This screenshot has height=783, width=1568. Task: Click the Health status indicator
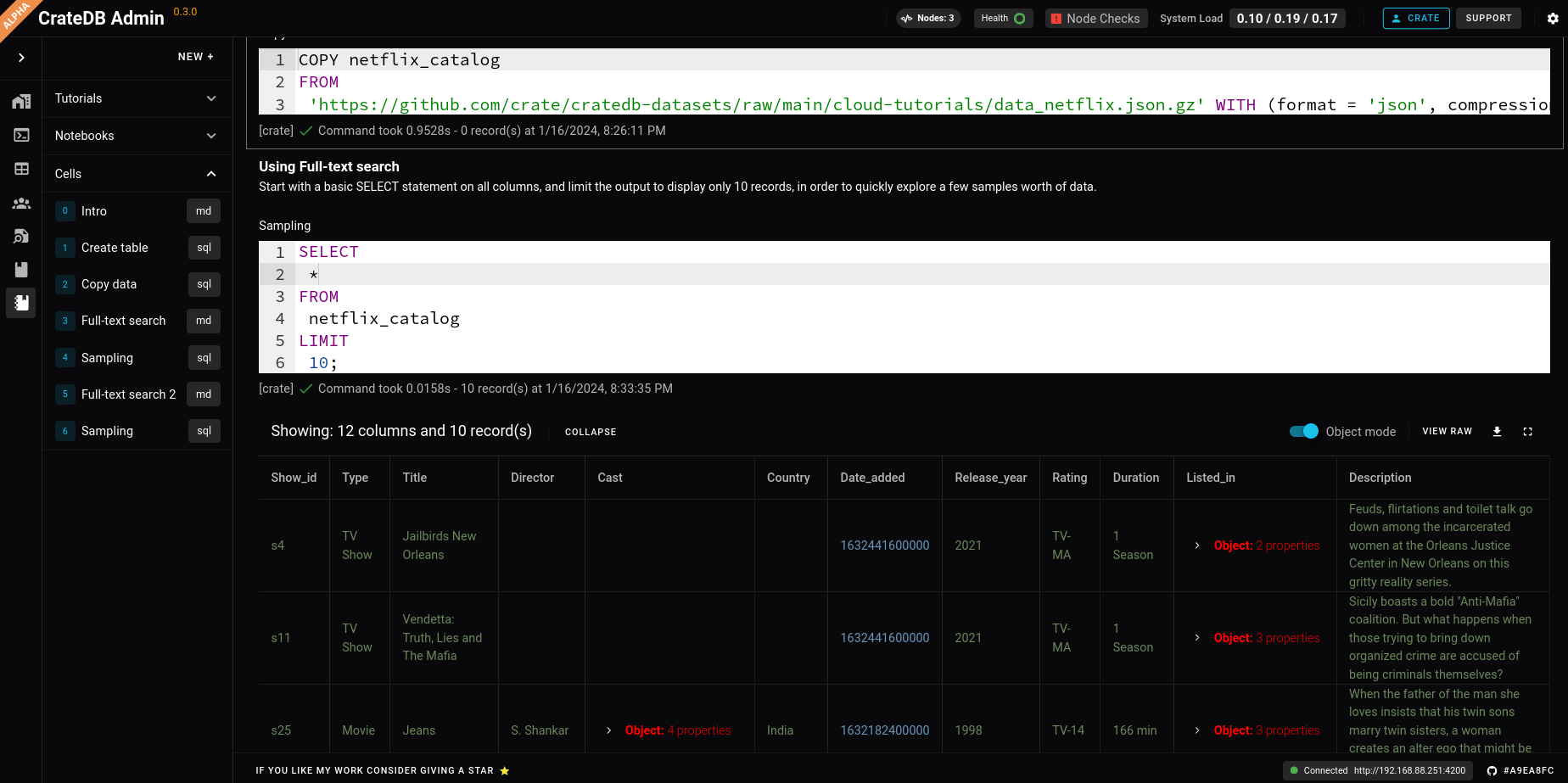[1003, 18]
